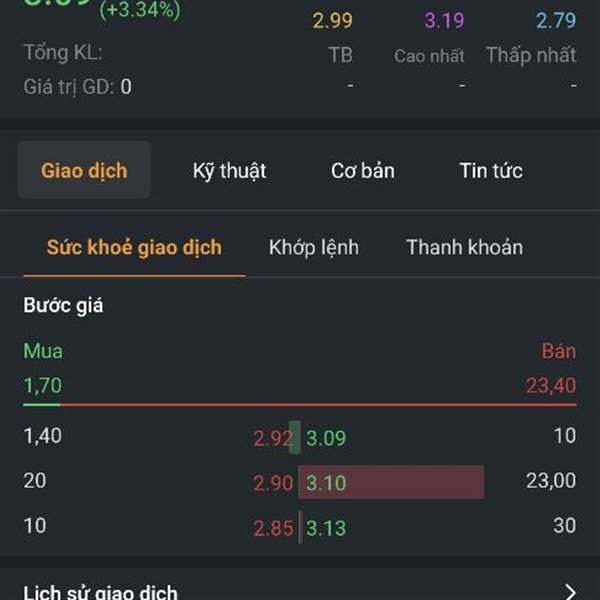Tap the 2.85 bid price
The height and width of the screenshot is (600, 600).
[x=273, y=528]
